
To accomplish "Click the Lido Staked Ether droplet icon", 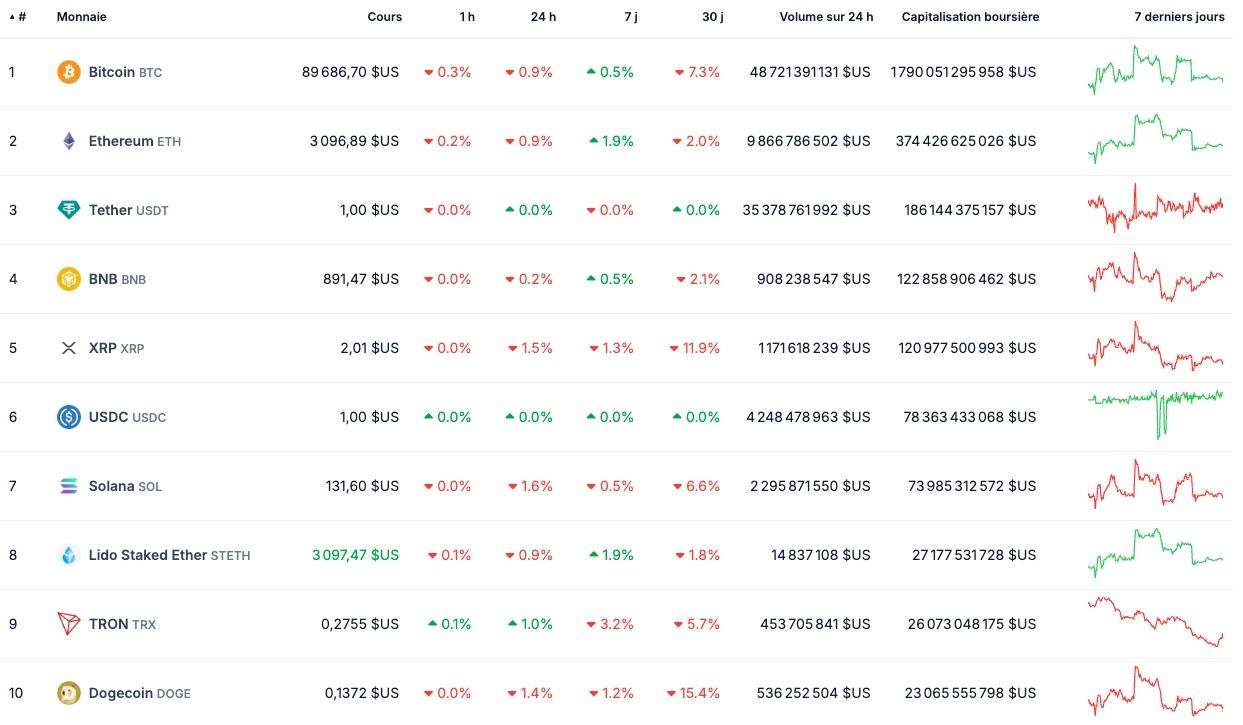I will (x=68, y=555).
